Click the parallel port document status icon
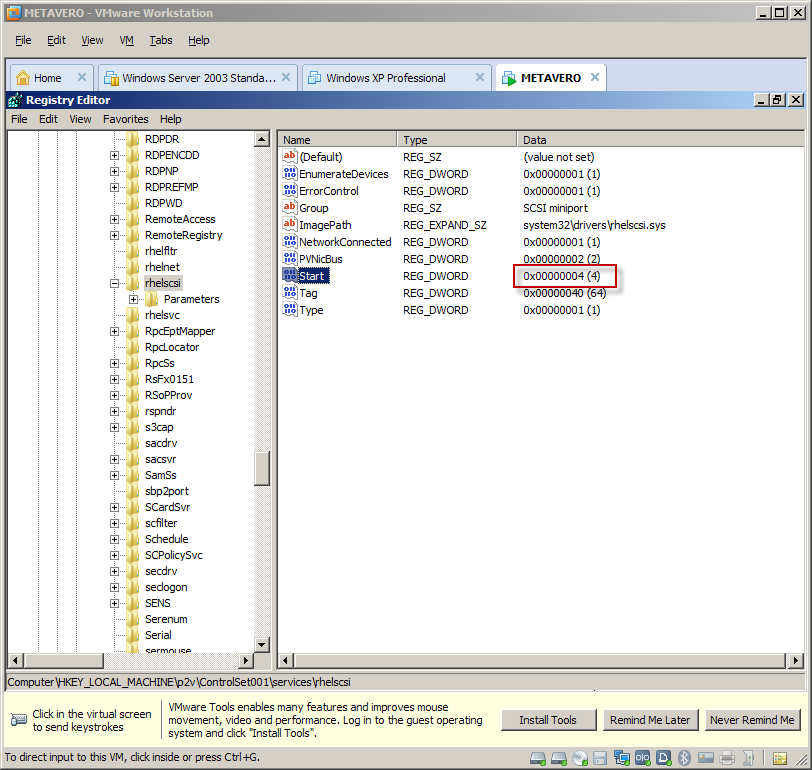The image size is (812, 770). (664, 758)
